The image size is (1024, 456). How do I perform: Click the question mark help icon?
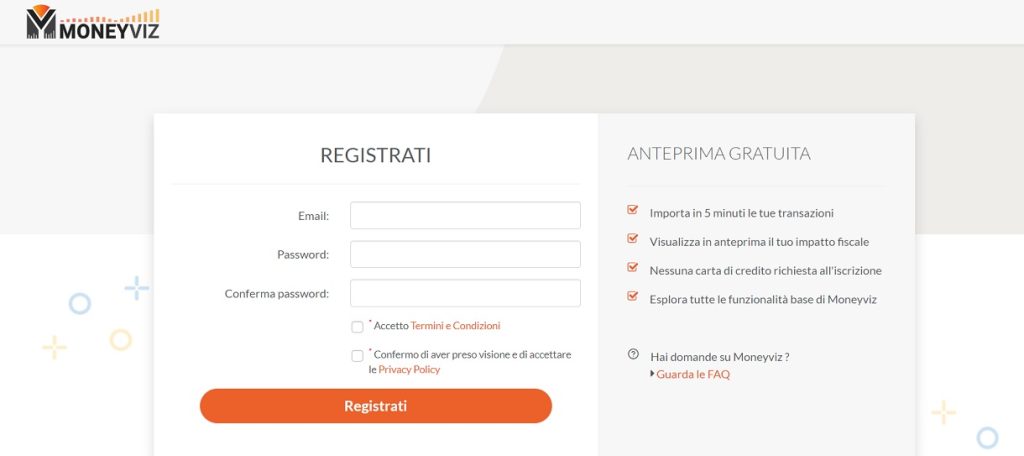pos(633,354)
